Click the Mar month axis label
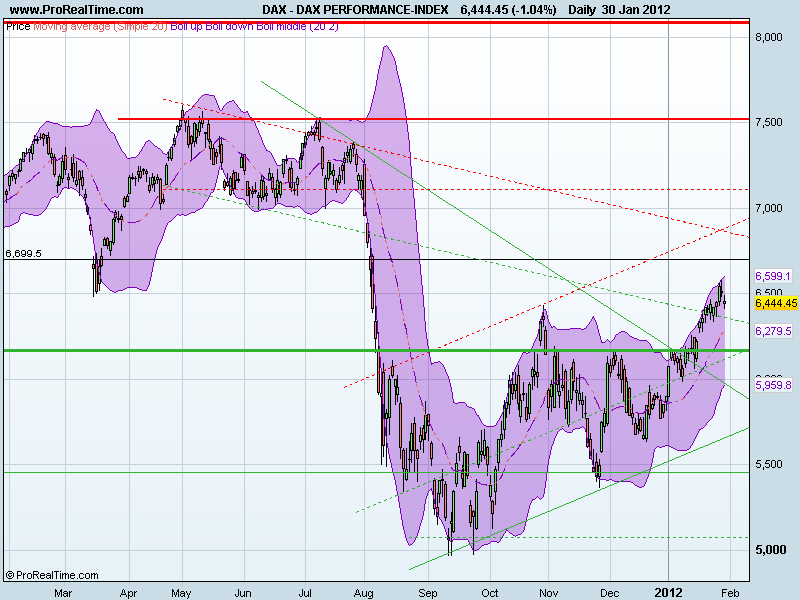 click(x=63, y=593)
